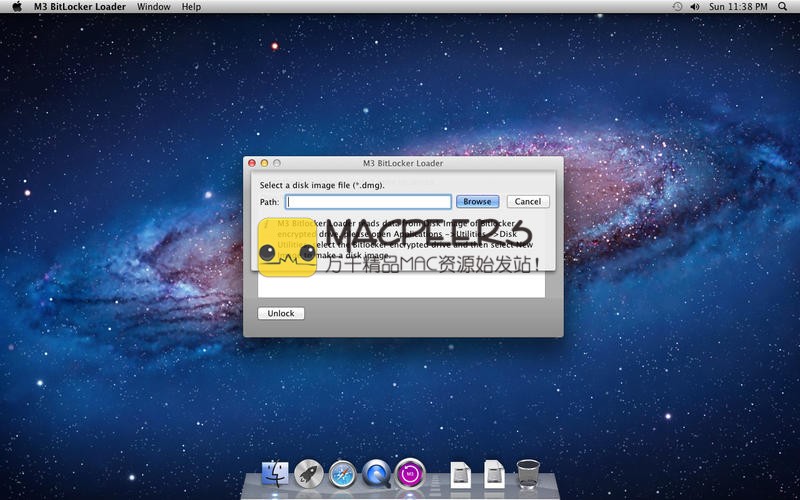Screen dimensions: 800x500
Task: Open the Window menu
Action: (153, 6)
